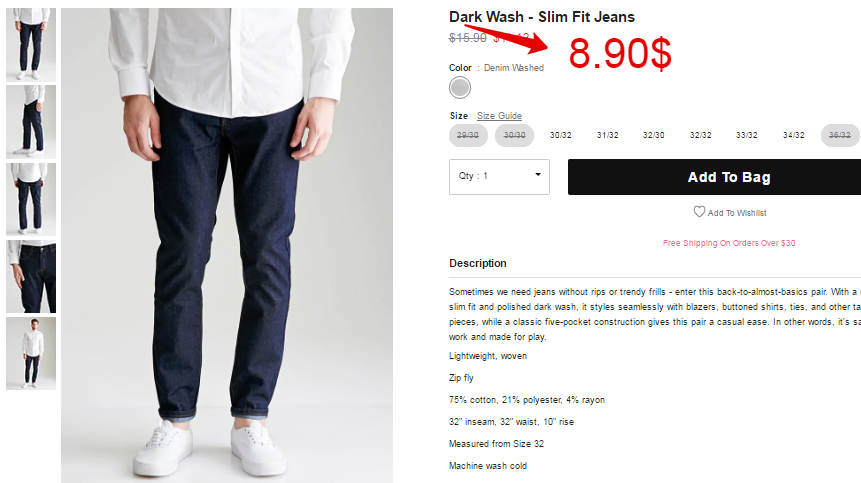Viewport: 861px width, 483px height.
Task: Open the Size Guide link
Action: coord(499,116)
